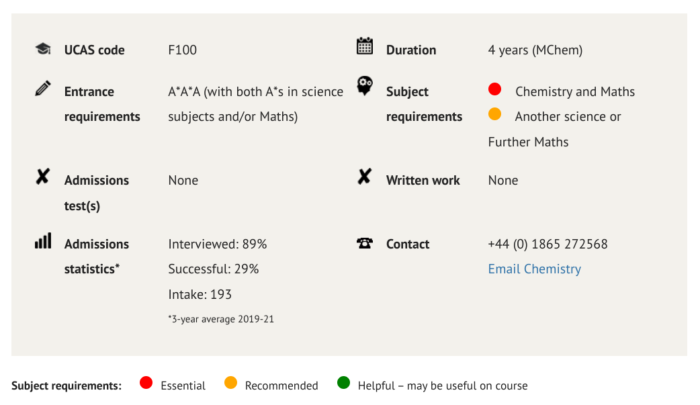This screenshot has height=405, width=700.
Task: Open the Email Chemistry link
Action: coord(534,269)
